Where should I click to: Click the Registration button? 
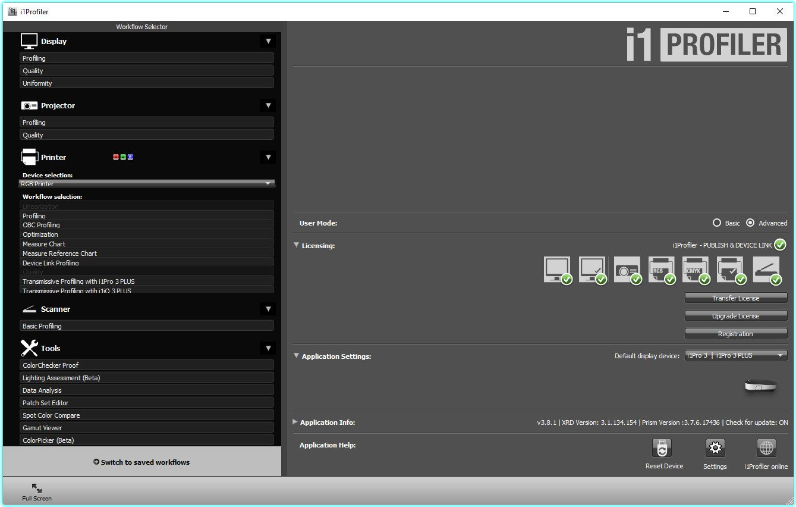[x=736, y=333]
